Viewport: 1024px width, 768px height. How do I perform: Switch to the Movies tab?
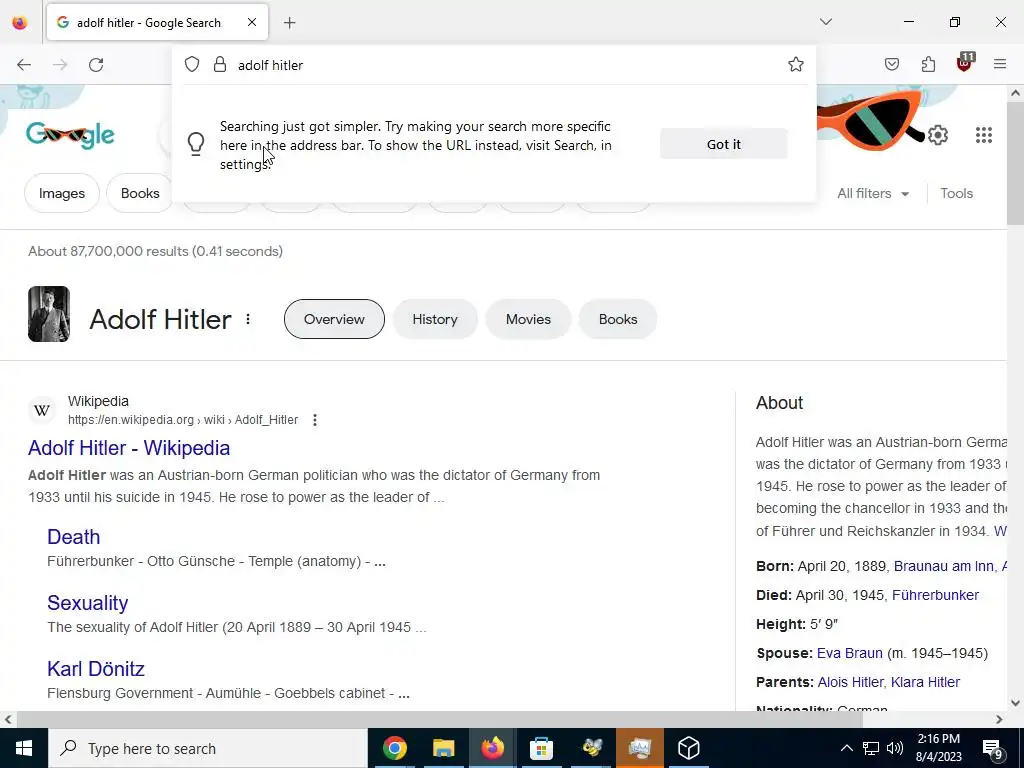pyautogui.click(x=528, y=319)
